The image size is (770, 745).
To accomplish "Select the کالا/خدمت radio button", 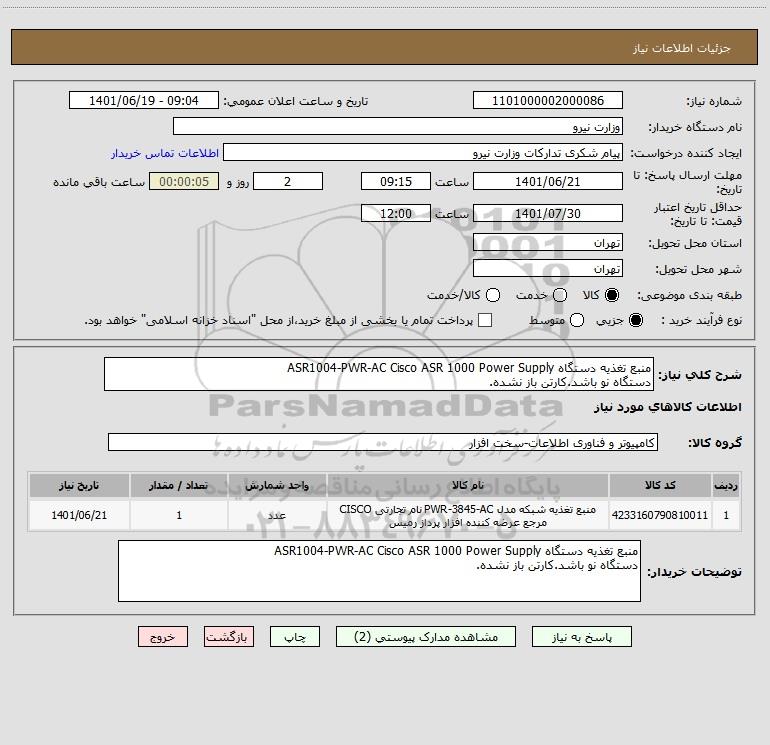I will [x=493, y=295].
